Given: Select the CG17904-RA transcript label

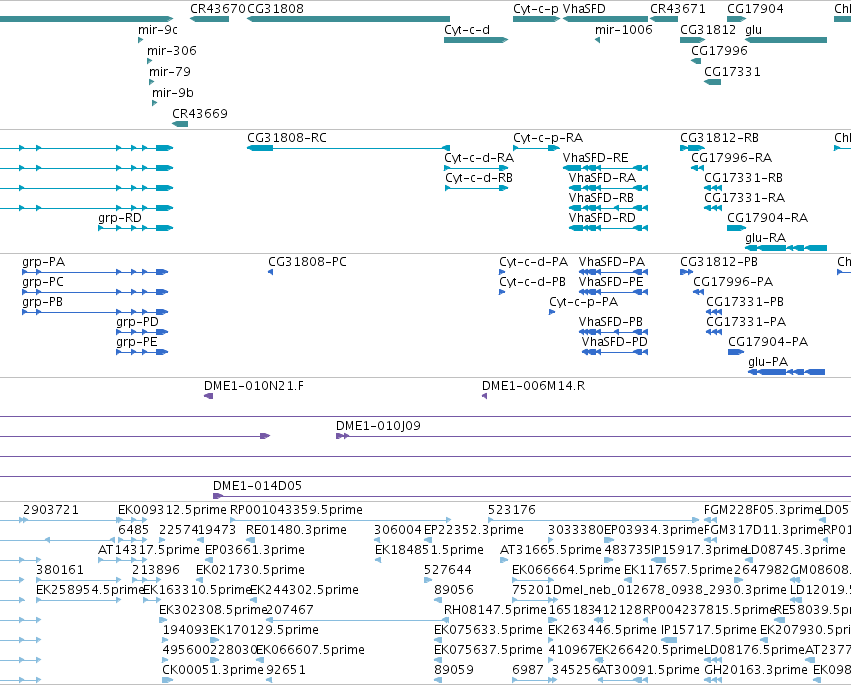Looking at the screenshot, I should click(767, 218).
